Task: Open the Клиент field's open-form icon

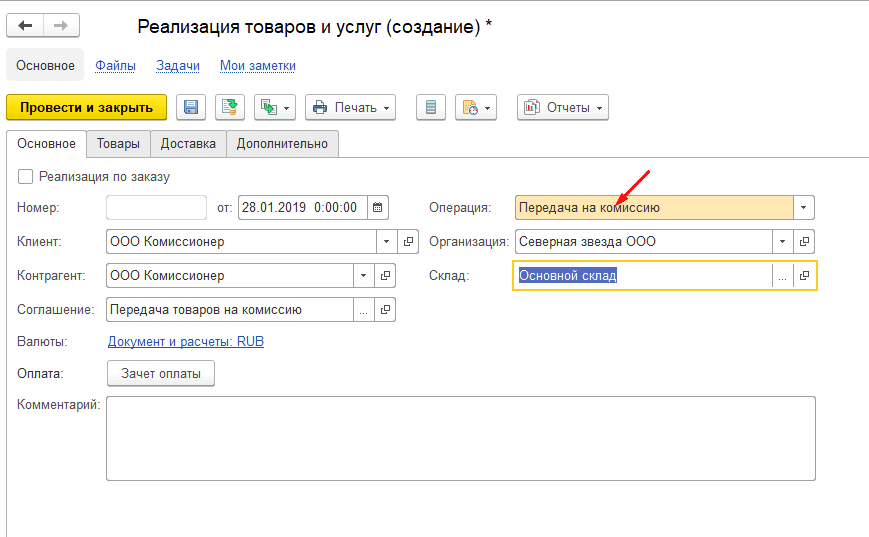Action: point(408,241)
